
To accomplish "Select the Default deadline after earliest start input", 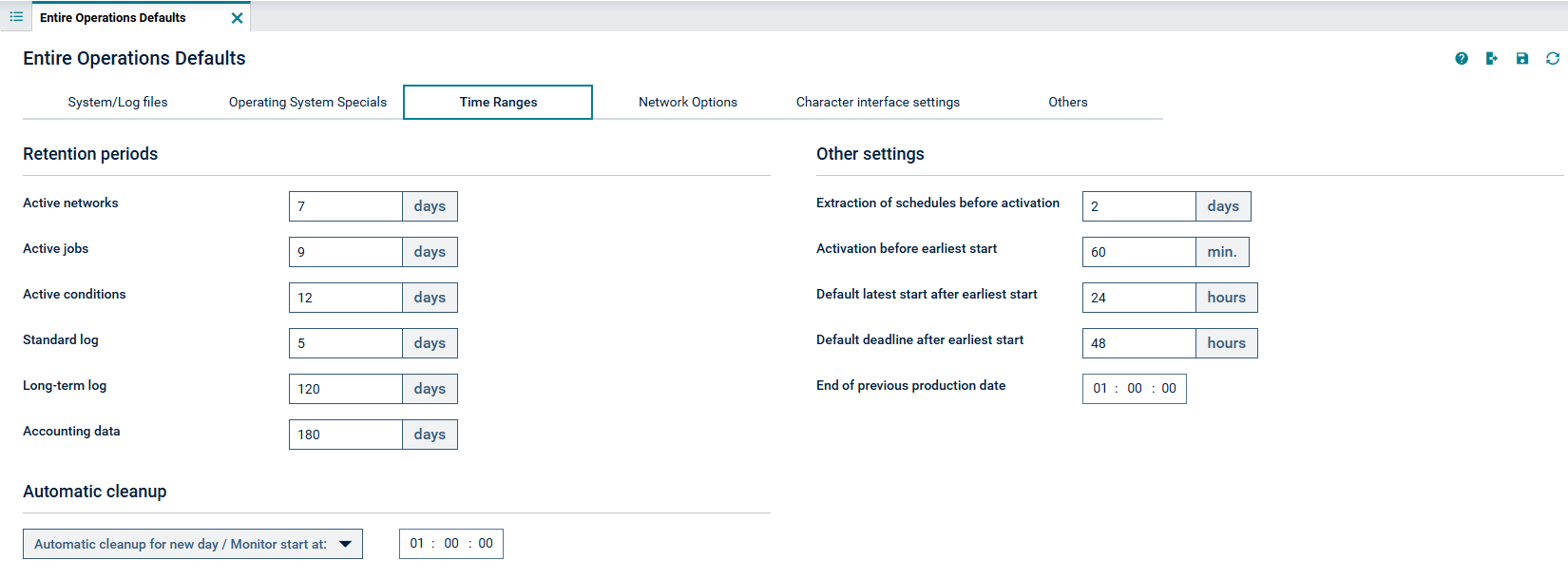I will click(1139, 343).
